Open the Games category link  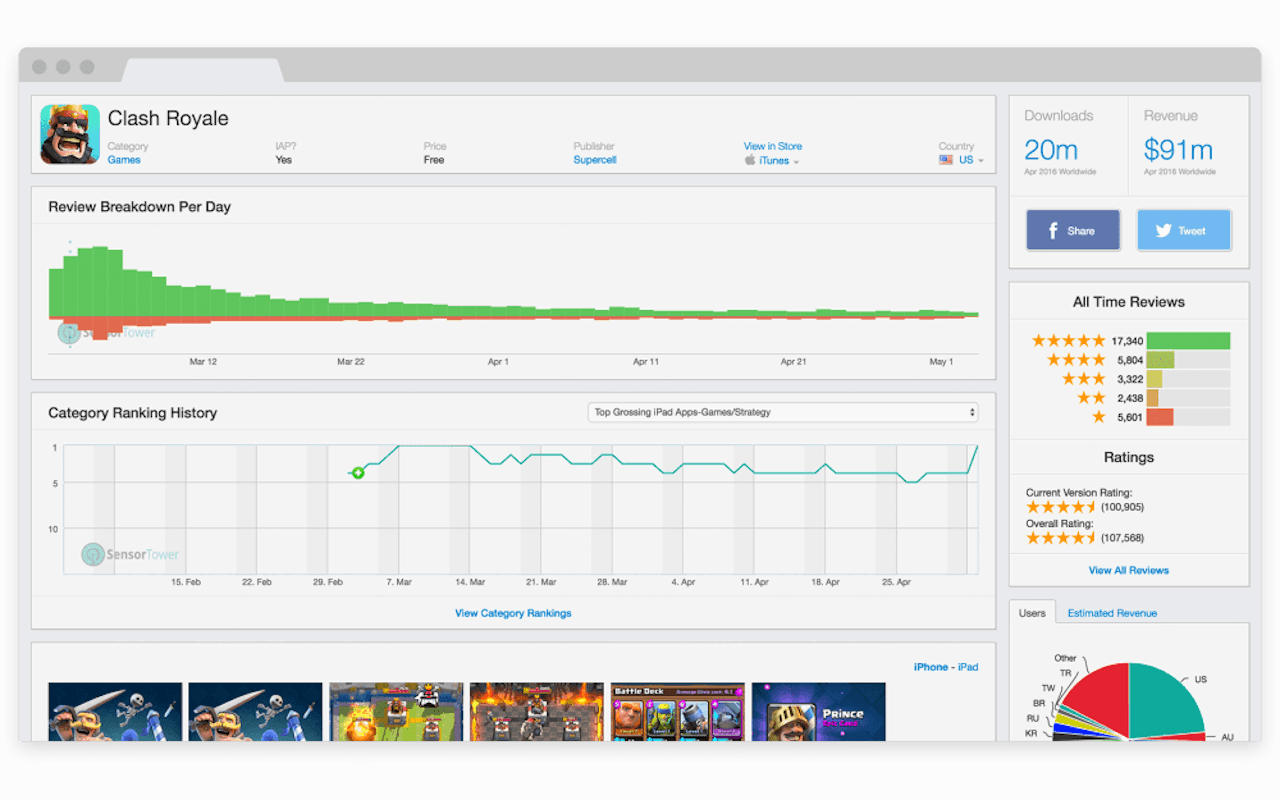click(x=124, y=160)
